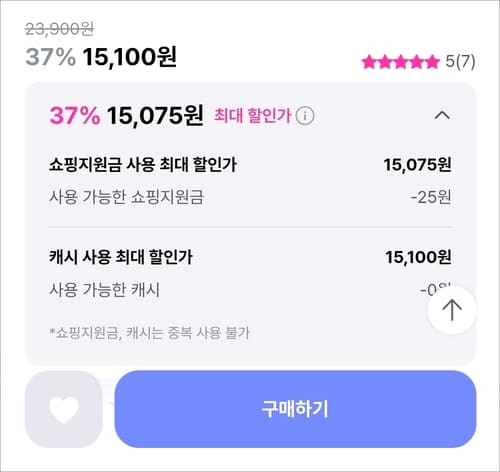This screenshot has width=500, height=472.
Task: Click the -25원 shopping support amount
Action: coord(431,197)
